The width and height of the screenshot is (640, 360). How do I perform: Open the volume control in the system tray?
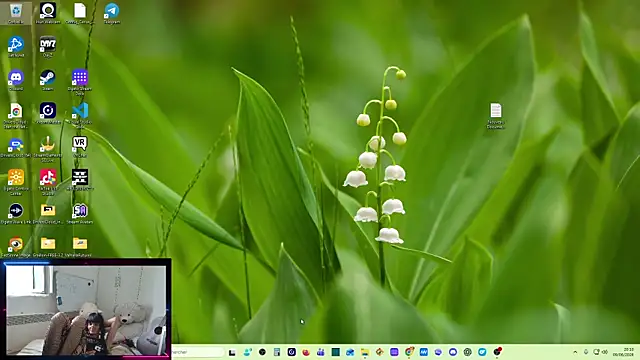(x=605, y=352)
